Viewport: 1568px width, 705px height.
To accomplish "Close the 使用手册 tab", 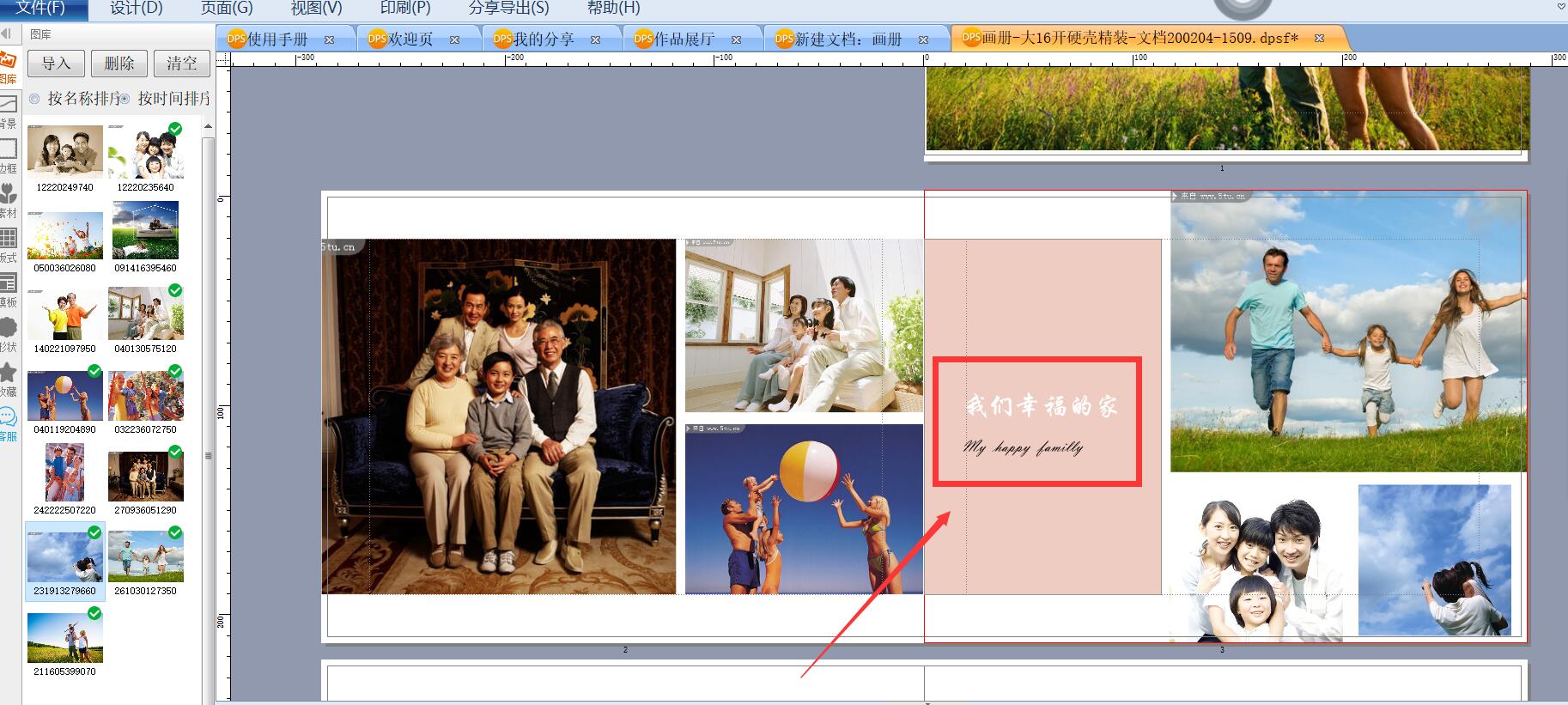I will click(329, 40).
